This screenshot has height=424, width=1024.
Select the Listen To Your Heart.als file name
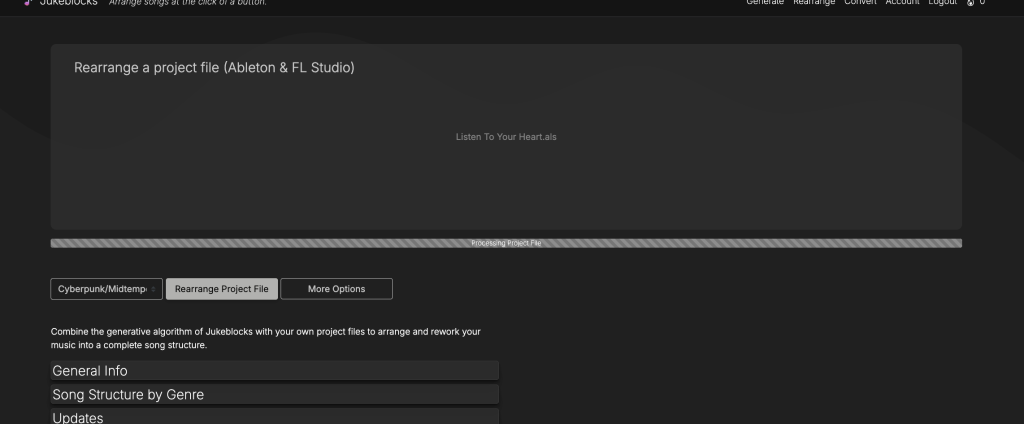click(506, 137)
